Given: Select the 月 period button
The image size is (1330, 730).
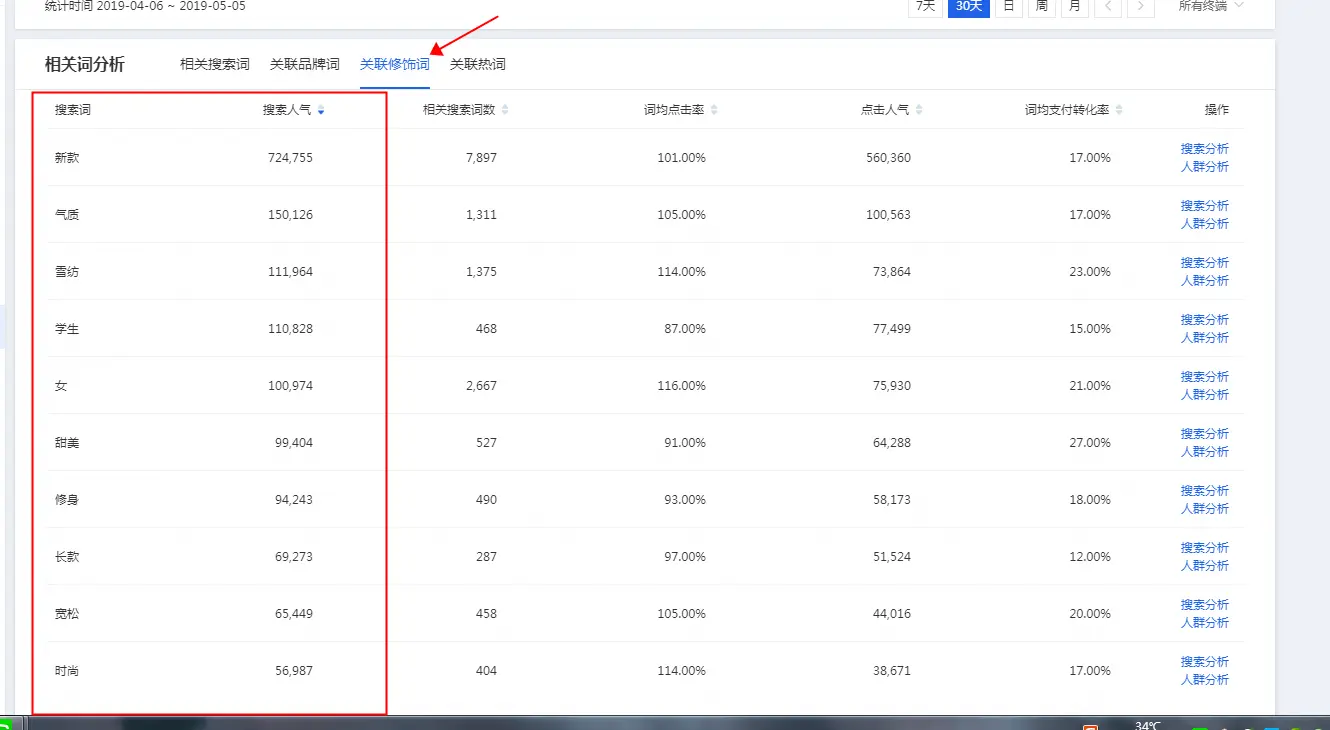Looking at the screenshot, I should coord(1075,6).
